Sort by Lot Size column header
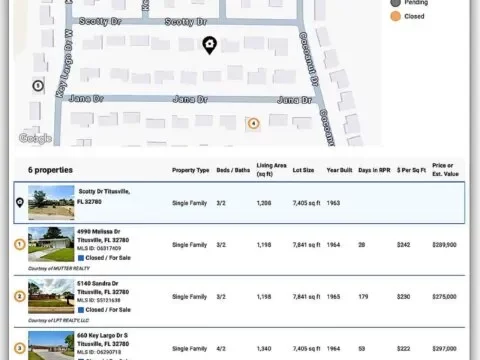 [303, 170]
